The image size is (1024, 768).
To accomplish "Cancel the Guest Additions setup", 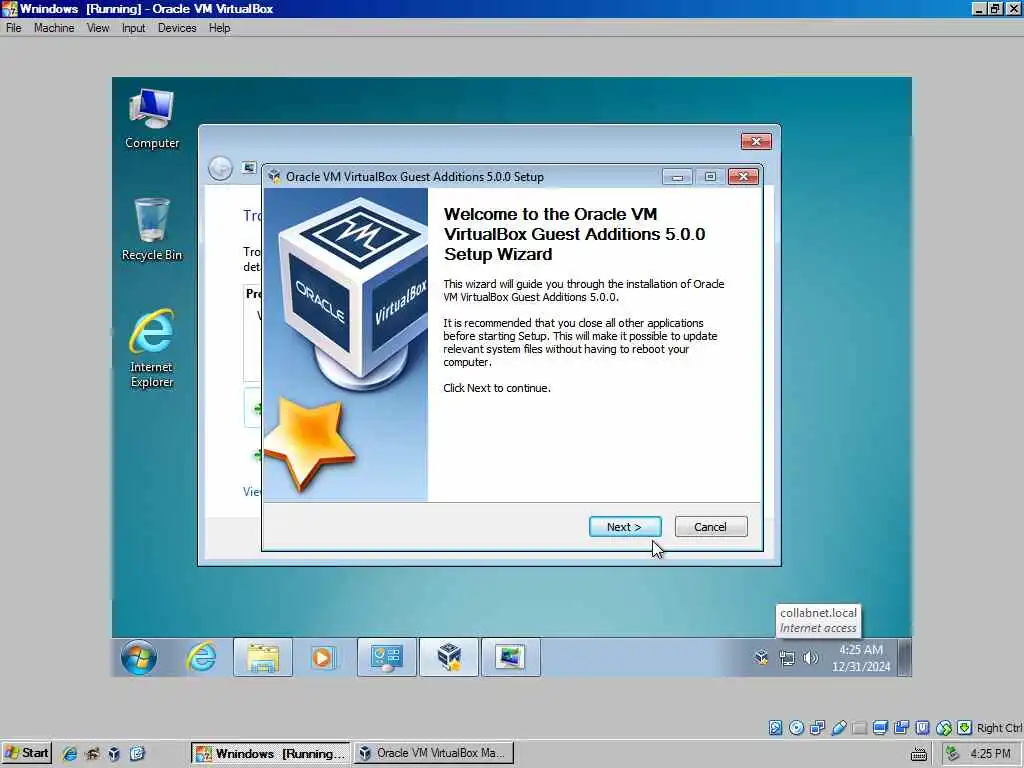I will [x=711, y=526].
